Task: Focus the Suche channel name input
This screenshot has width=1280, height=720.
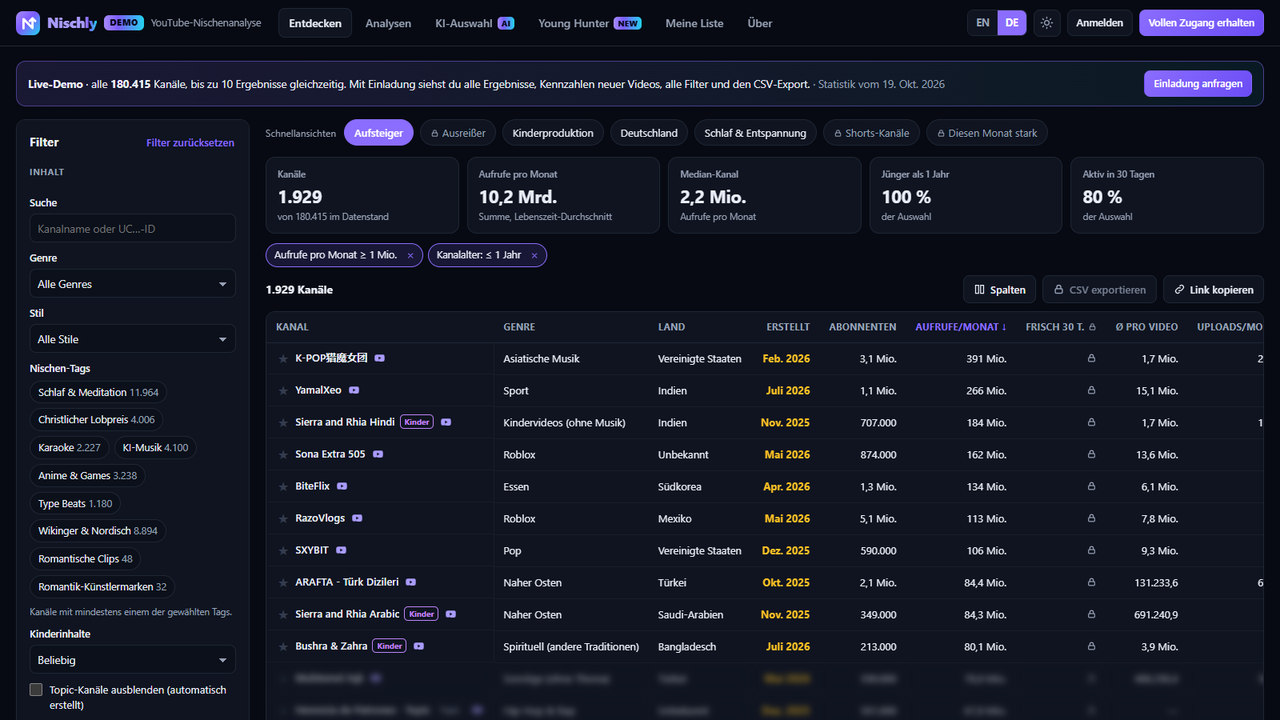Action: click(x=133, y=228)
